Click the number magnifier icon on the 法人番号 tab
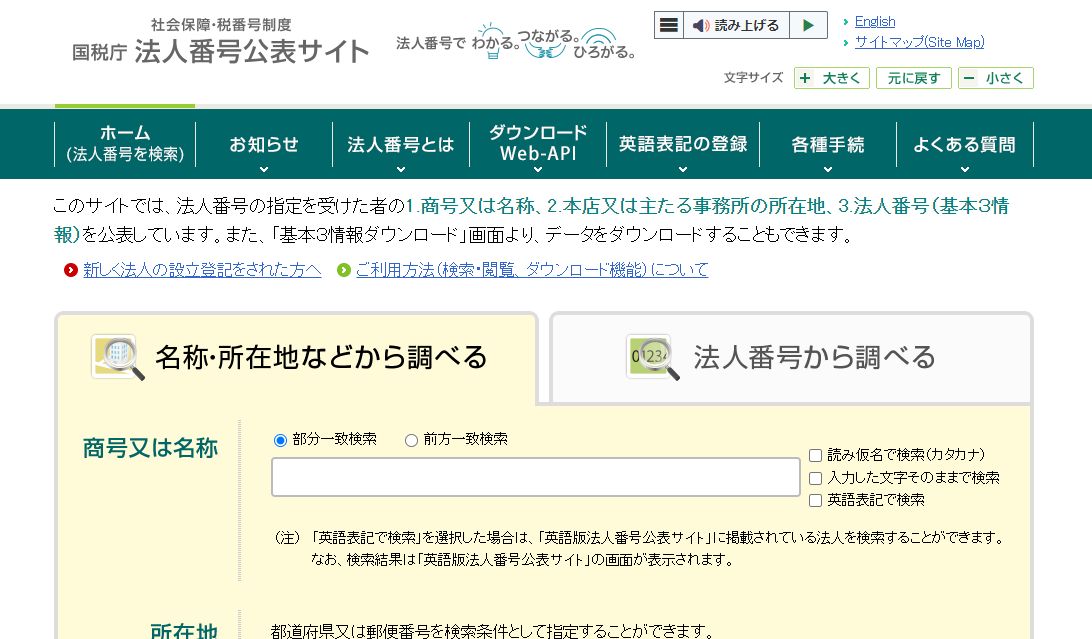 coord(653,357)
